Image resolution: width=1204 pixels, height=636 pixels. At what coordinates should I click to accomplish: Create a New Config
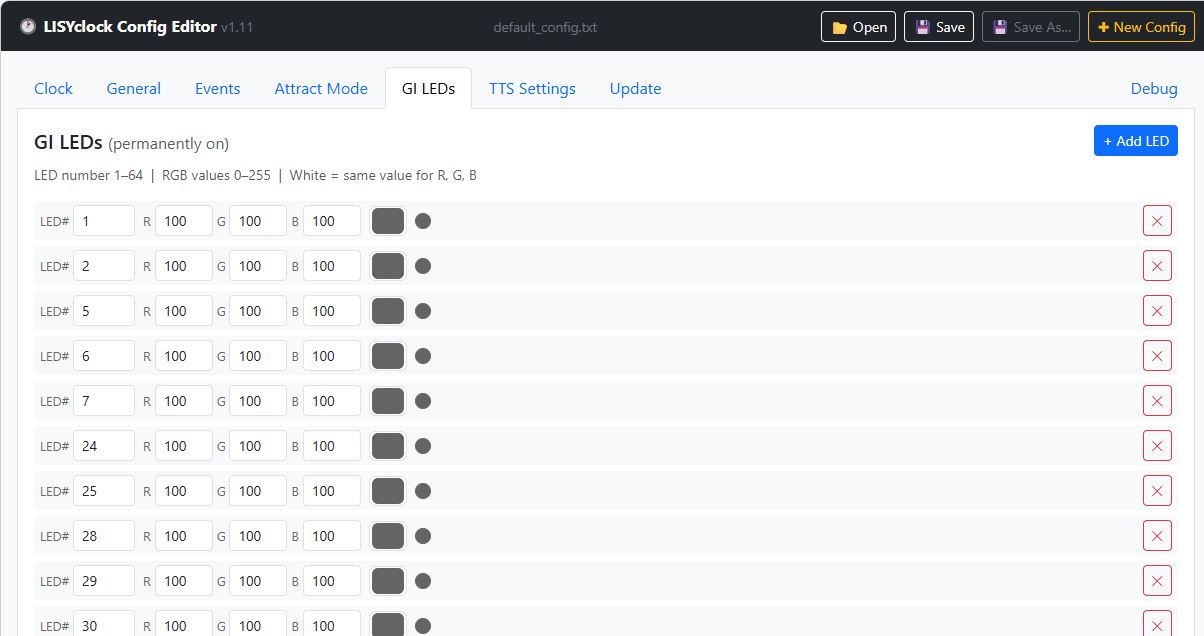pos(1140,27)
